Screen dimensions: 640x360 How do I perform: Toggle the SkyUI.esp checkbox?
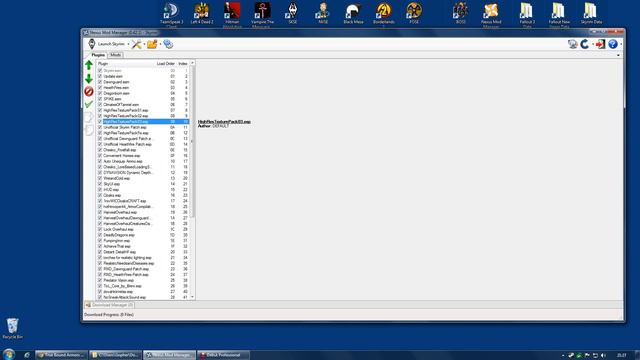coord(100,184)
